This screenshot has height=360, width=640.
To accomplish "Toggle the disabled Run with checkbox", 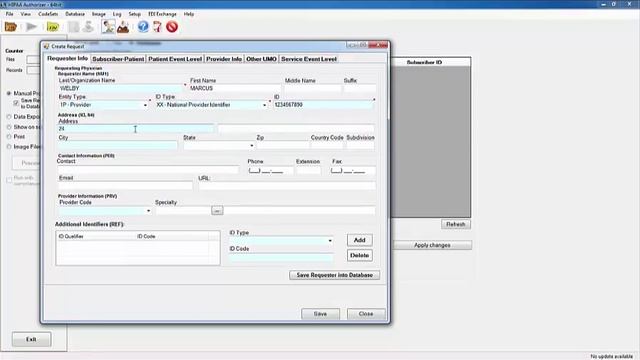I will tap(9, 180).
